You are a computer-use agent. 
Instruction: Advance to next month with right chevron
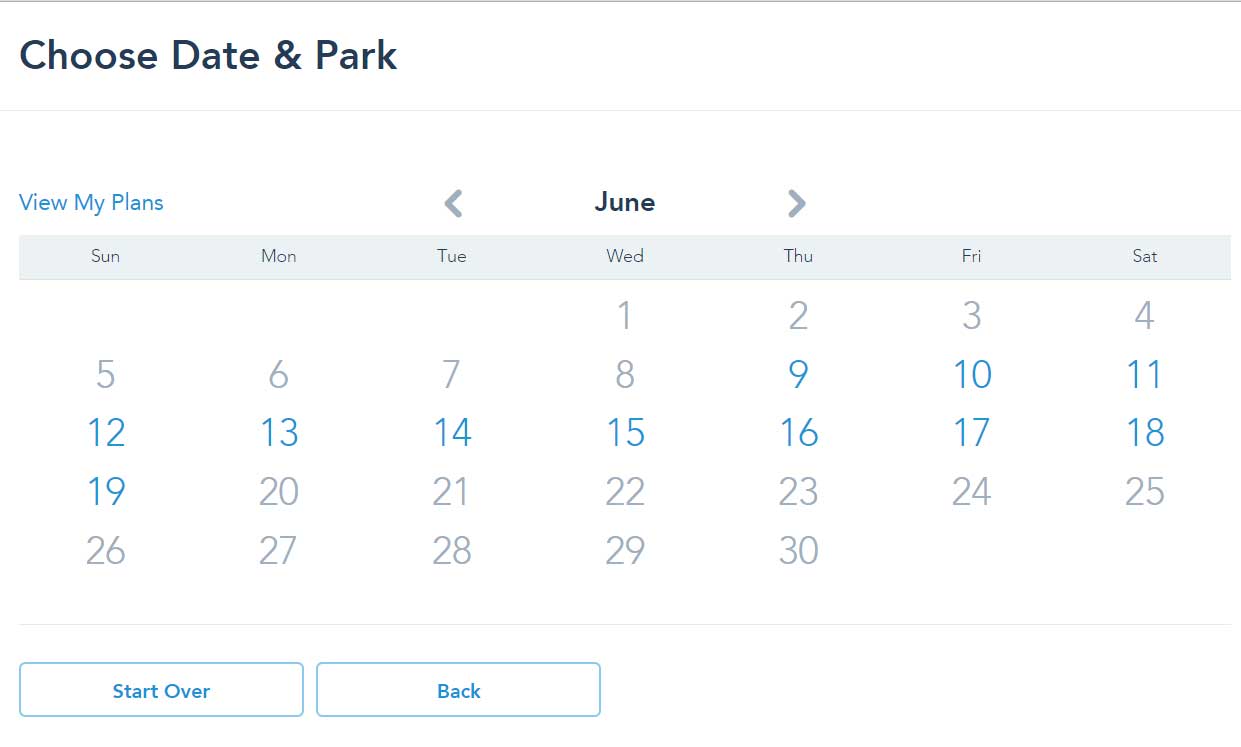796,203
